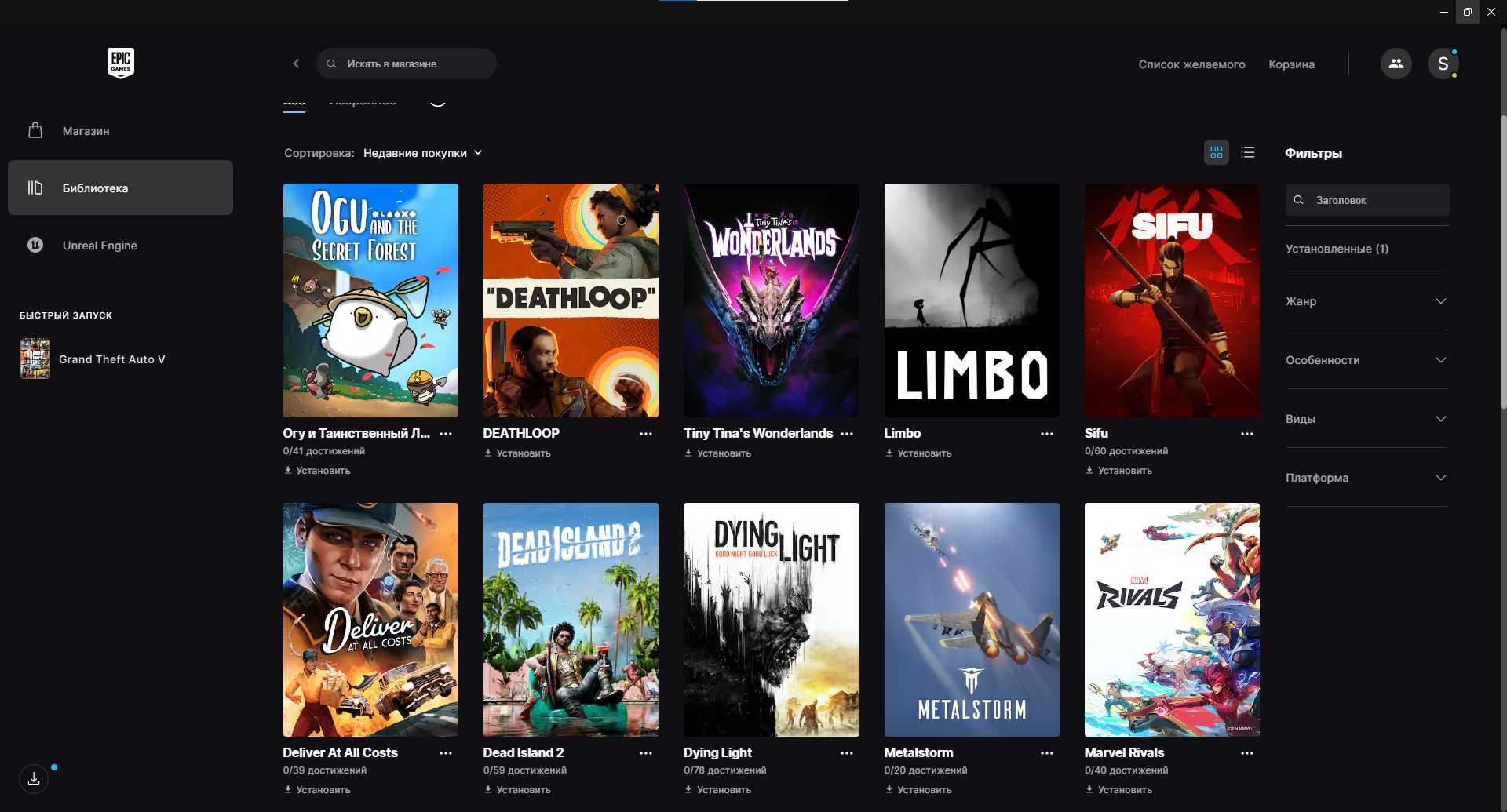Click the Заголовок filter search field
The image size is (1507, 812).
[x=1367, y=200]
